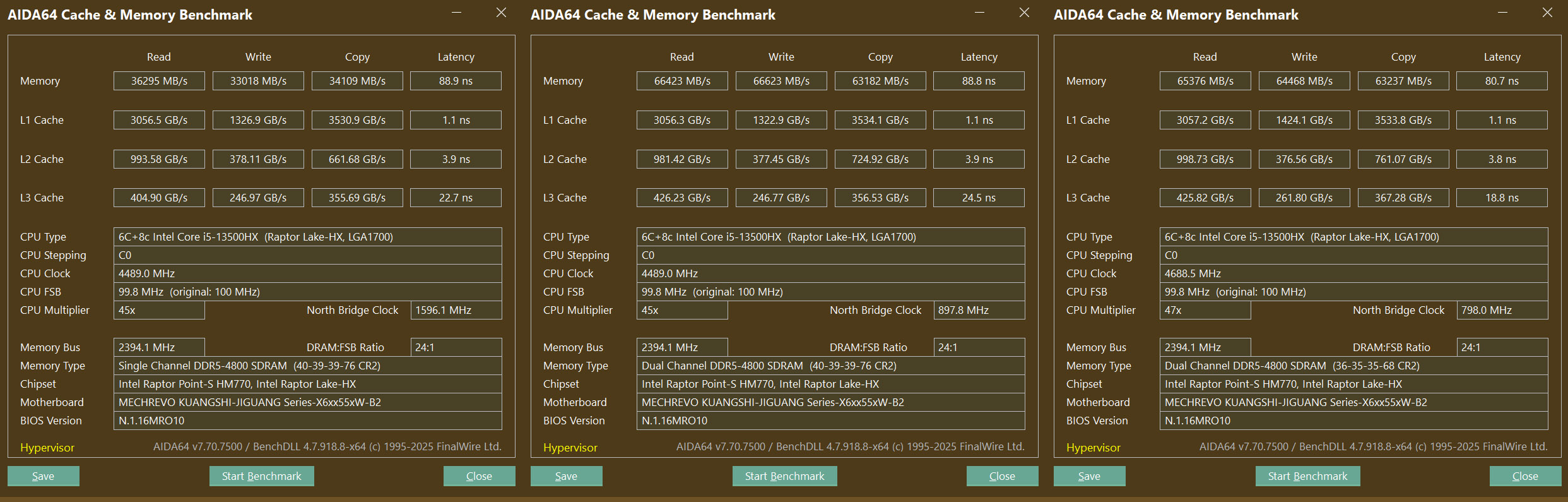Click Close button in the 47x multiplier window

[x=1525, y=476]
